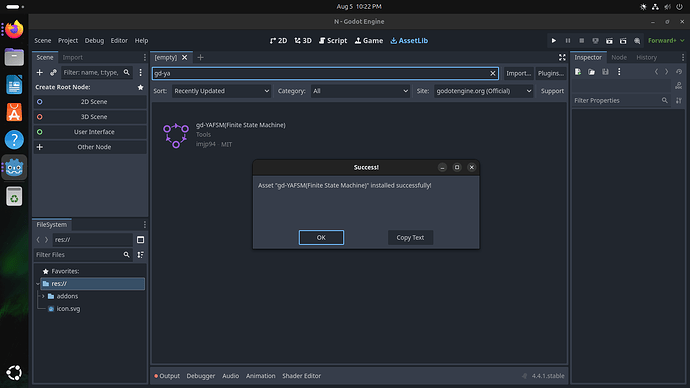Open renderer Forward+ dropdown

[x=666, y=40]
